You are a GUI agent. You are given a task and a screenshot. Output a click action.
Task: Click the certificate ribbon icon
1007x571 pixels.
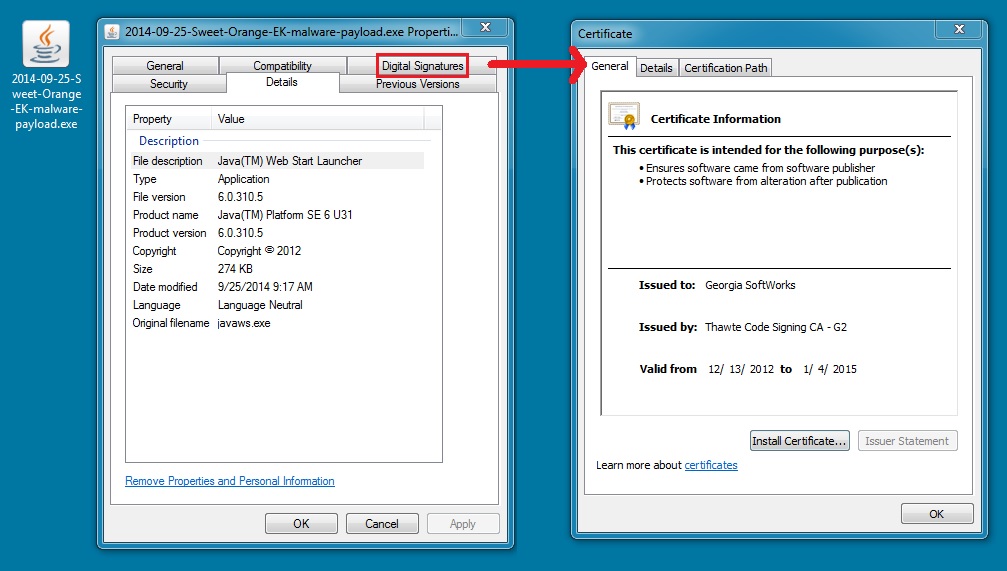point(623,117)
